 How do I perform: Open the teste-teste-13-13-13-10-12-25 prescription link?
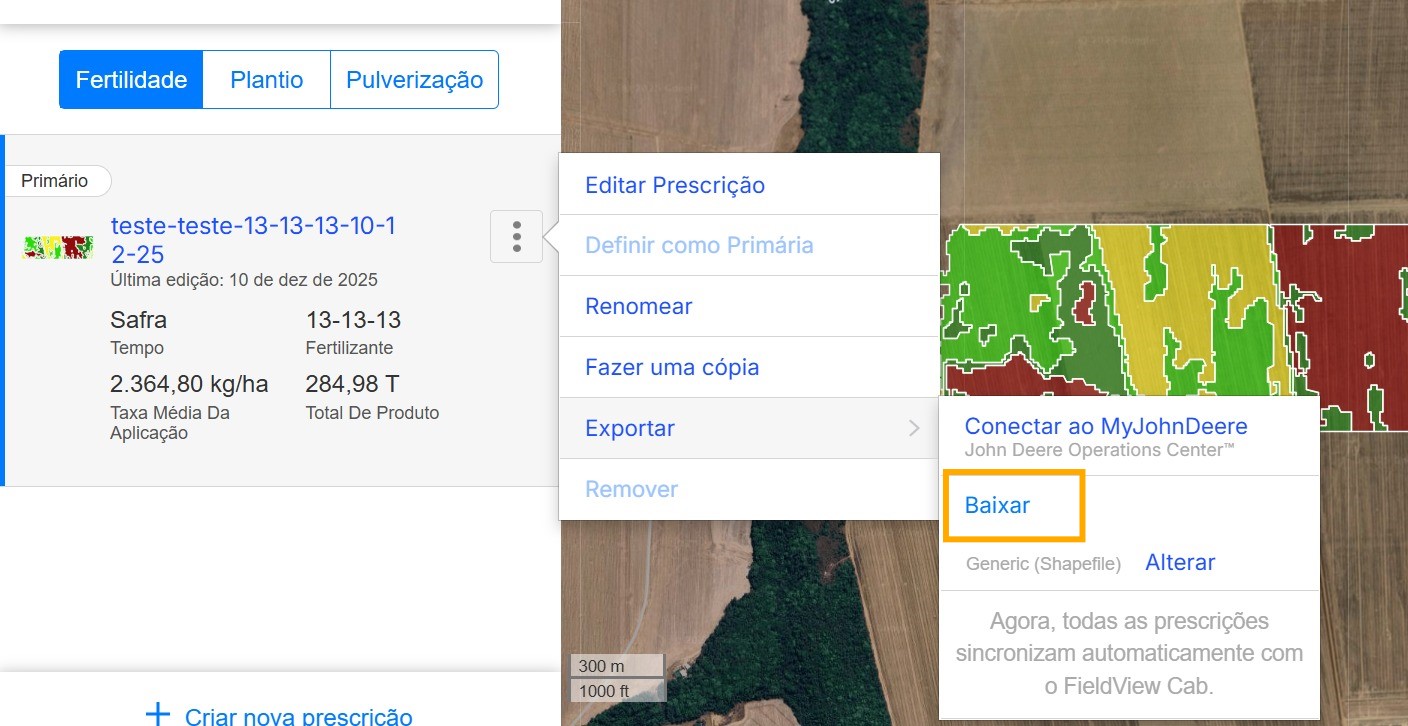click(x=253, y=239)
